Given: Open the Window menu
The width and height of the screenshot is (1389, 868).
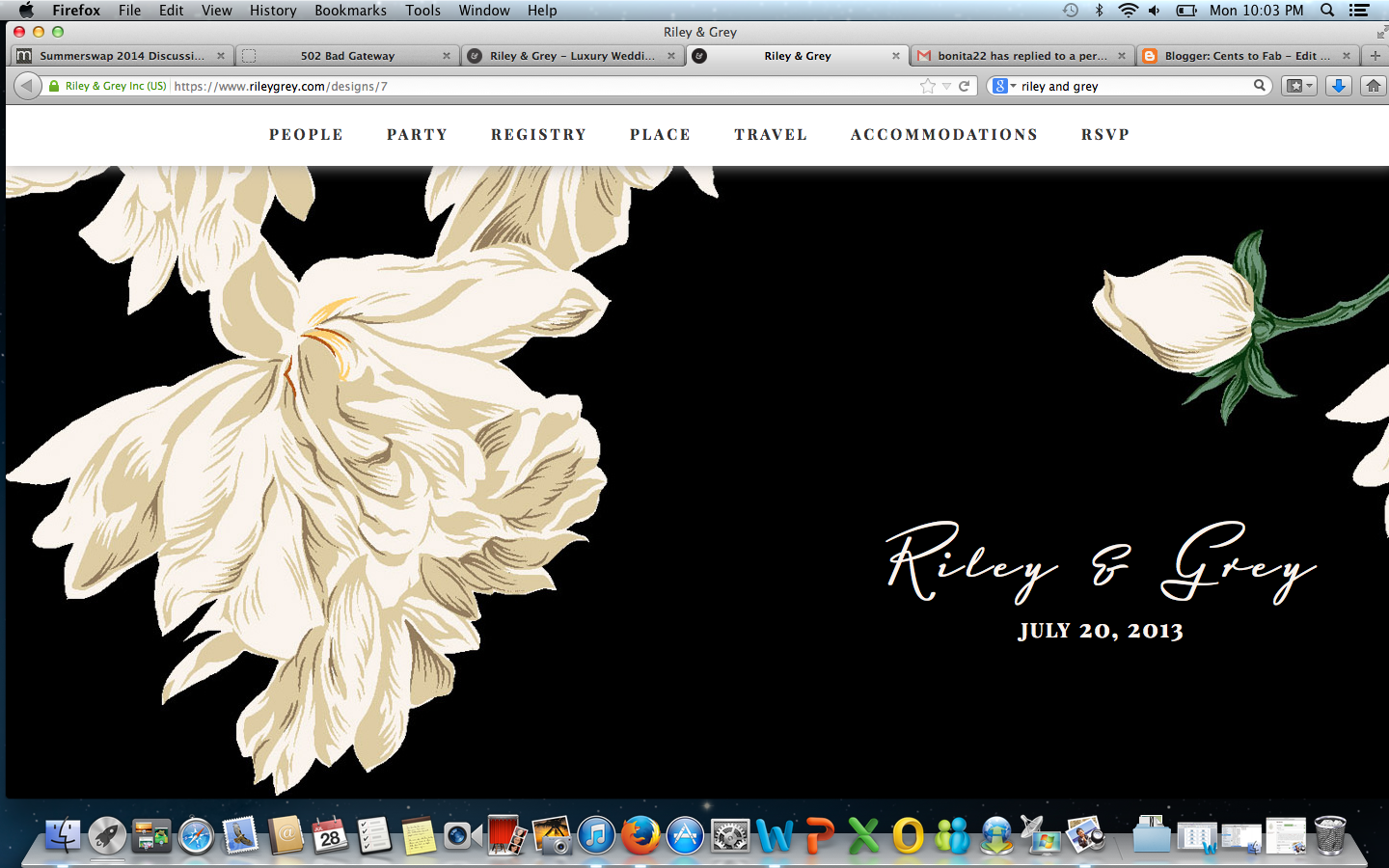Looking at the screenshot, I should [484, 11].
